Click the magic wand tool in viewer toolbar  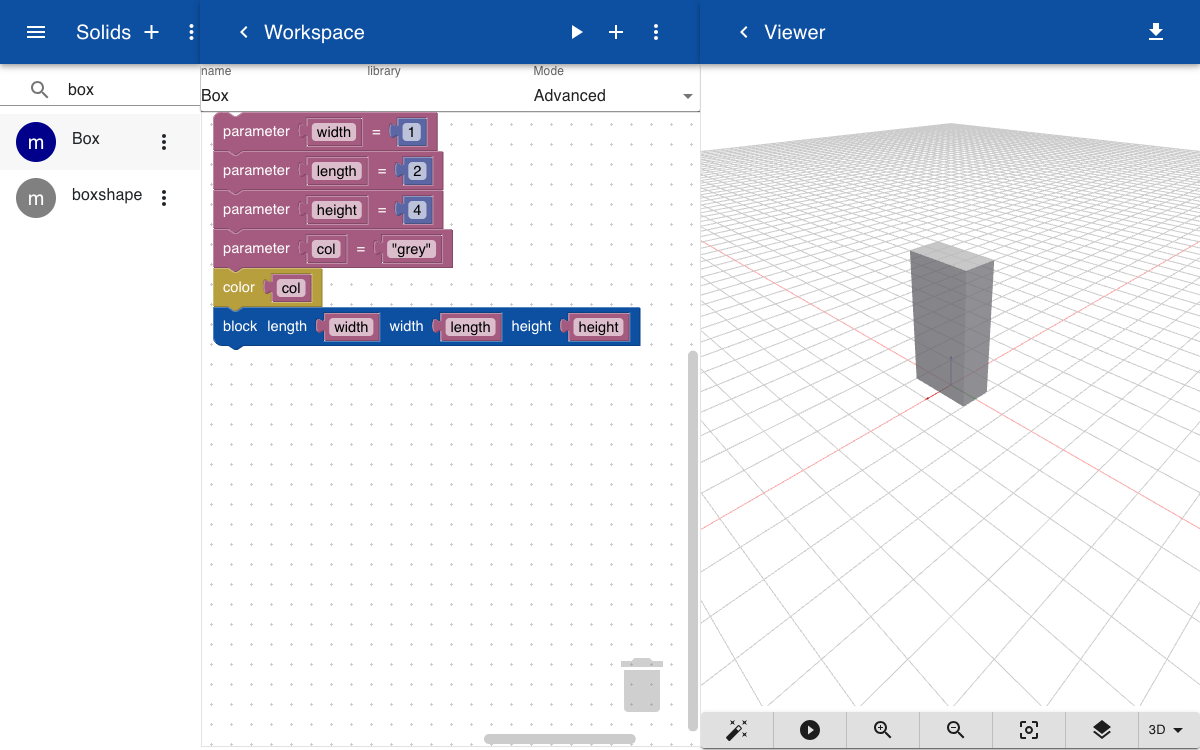pyautogui.click(x=737, y=730)
